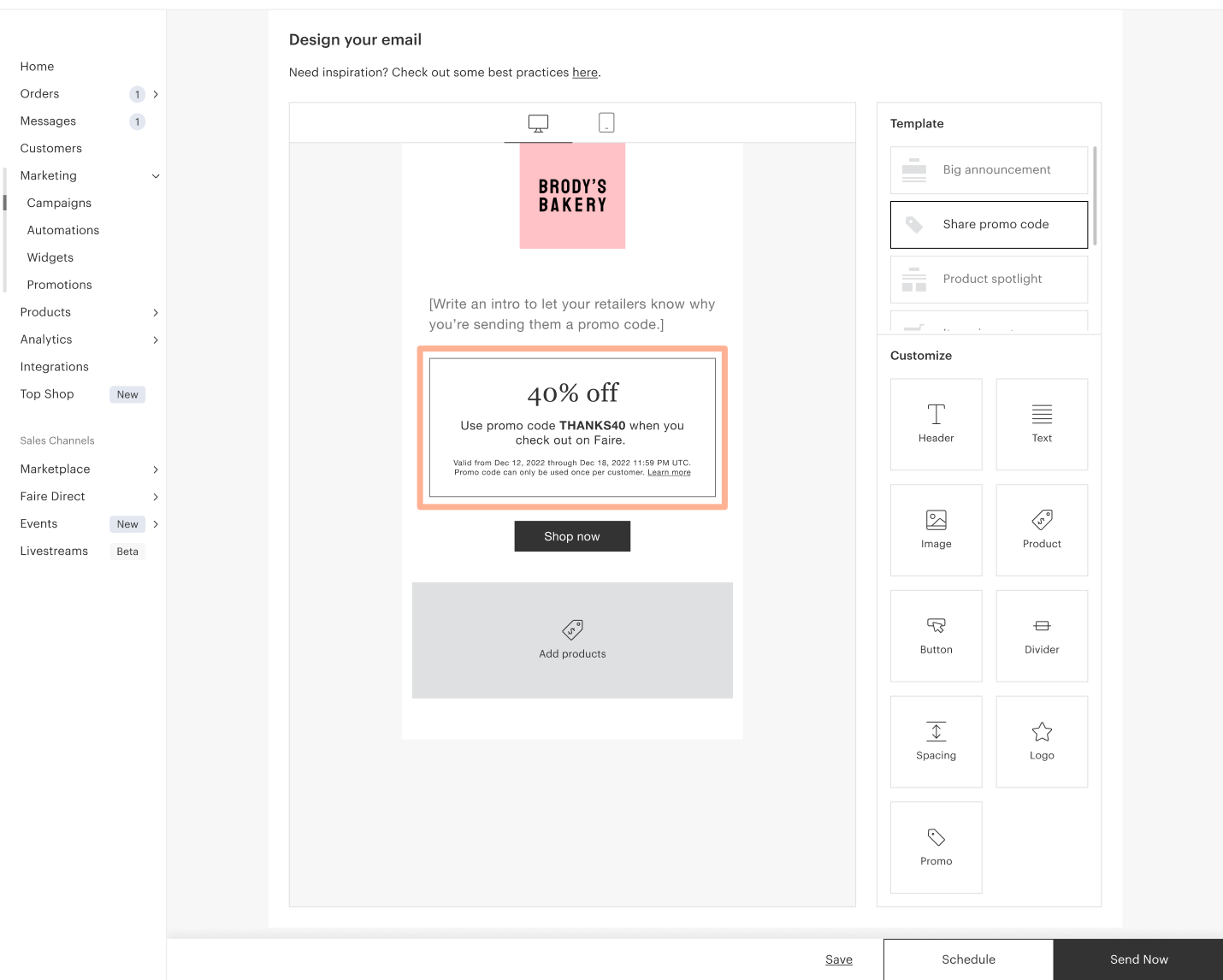Image resolution: width=1223 pixels, height=980 pixels.
Task: Add a Promo block
Action: click(936, 847)
